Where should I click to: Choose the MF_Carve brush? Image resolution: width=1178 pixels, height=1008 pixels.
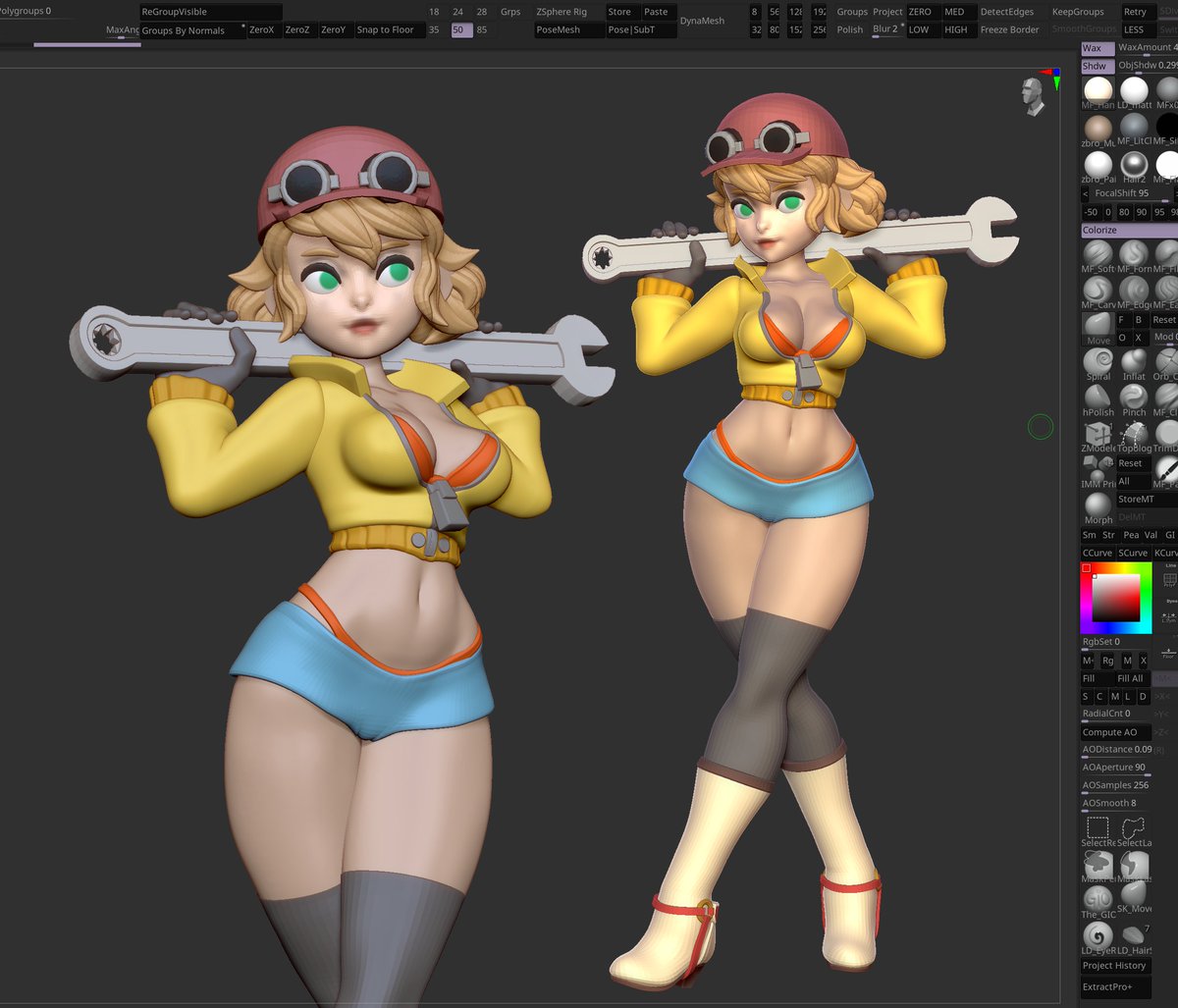pos(1098,293)
